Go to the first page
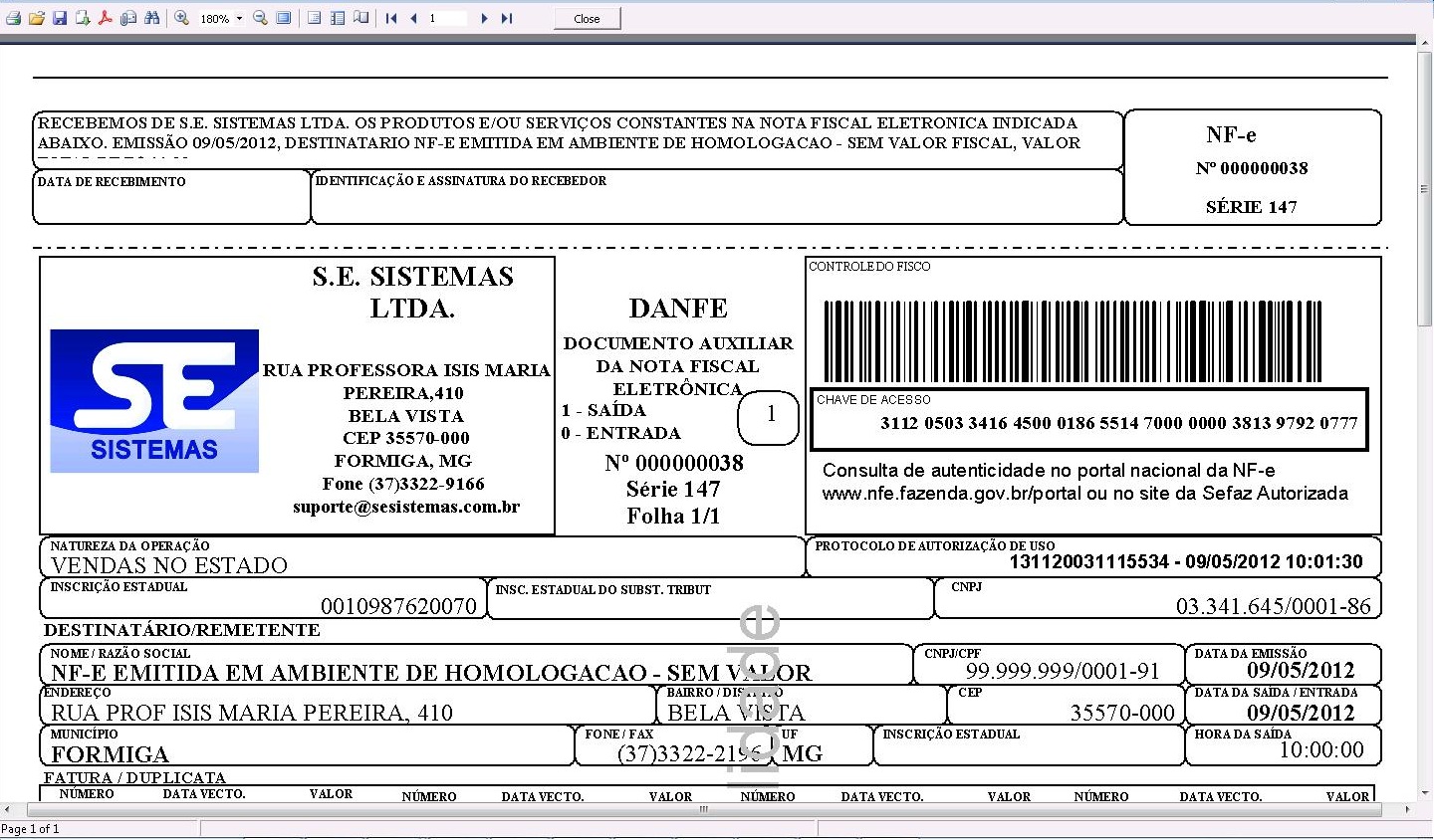The height and width of the screenshot is (840, 1434). [391, 18]
